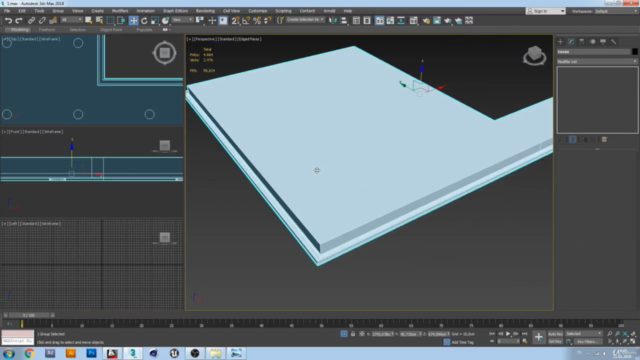The width and height of the screenshot is (640, 360).
Task: Toggle the Layer Explorer icon
Action: pyautogui.click(x=367, y=20)
